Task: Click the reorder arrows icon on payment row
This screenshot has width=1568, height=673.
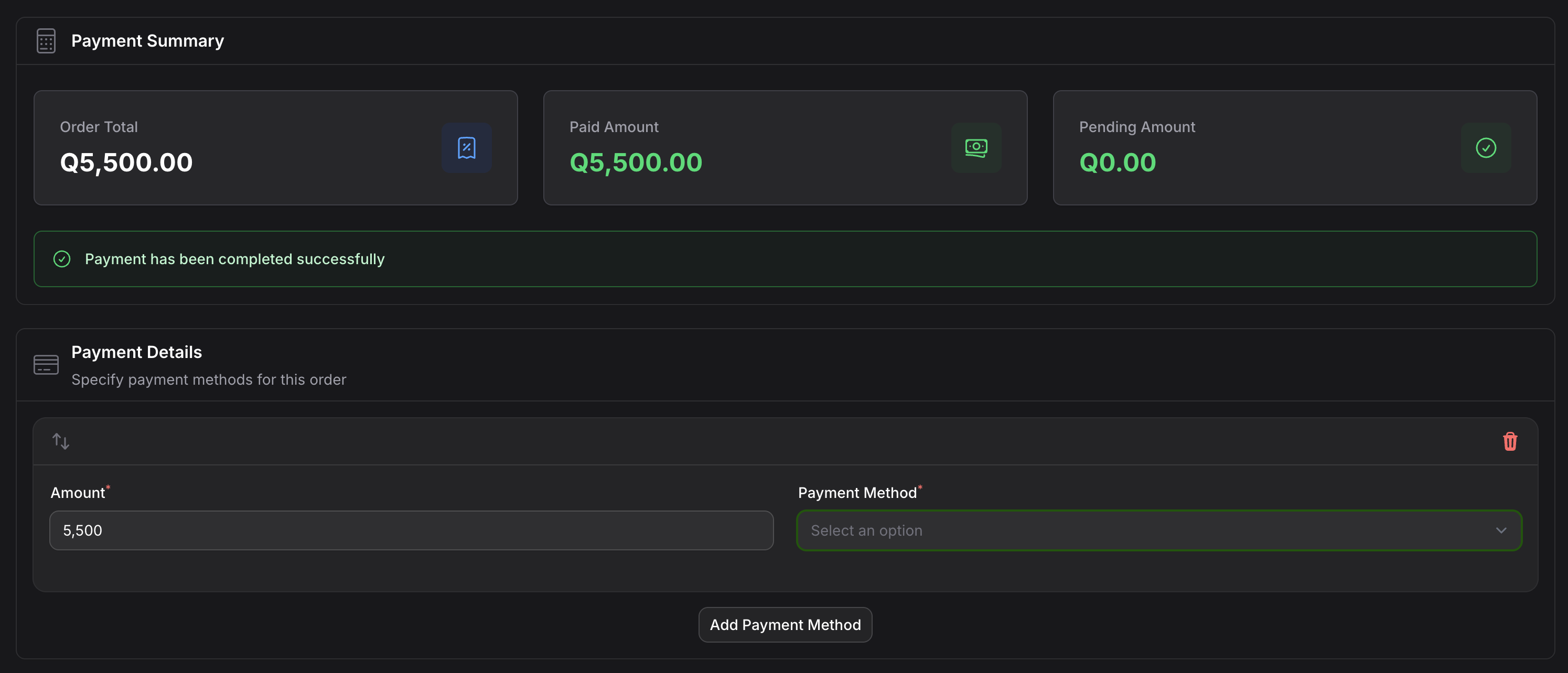Action: (x=61, y=441)
